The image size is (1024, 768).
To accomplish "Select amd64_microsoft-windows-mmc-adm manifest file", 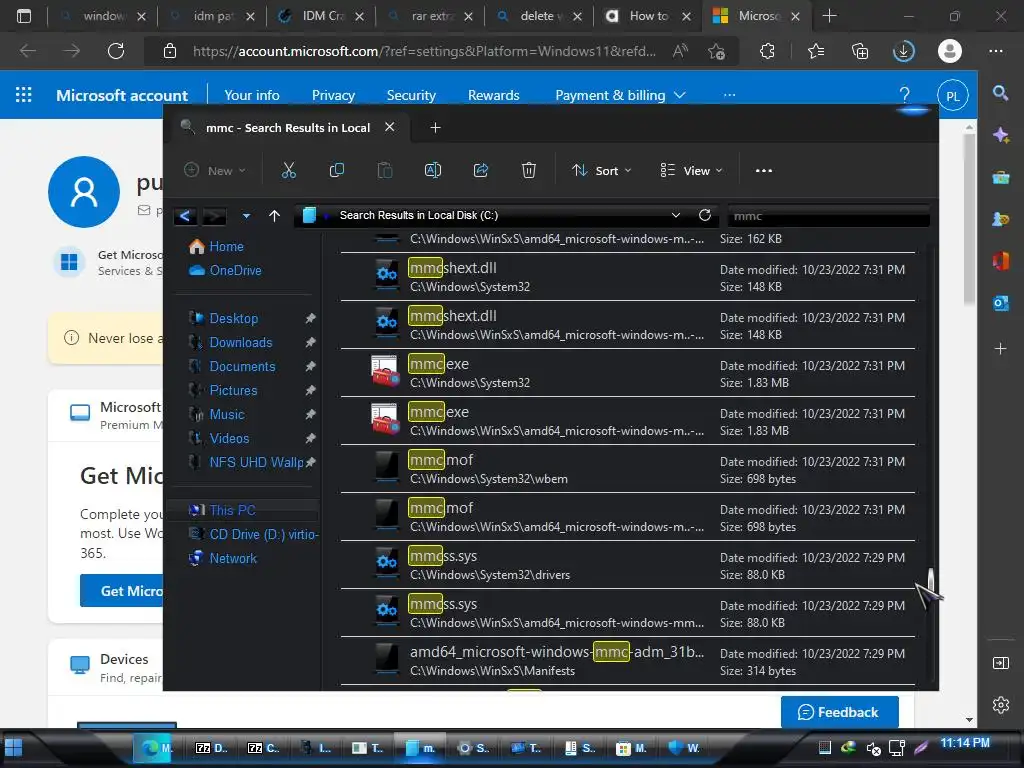I will pyautogui.click(x=627, y=661).
